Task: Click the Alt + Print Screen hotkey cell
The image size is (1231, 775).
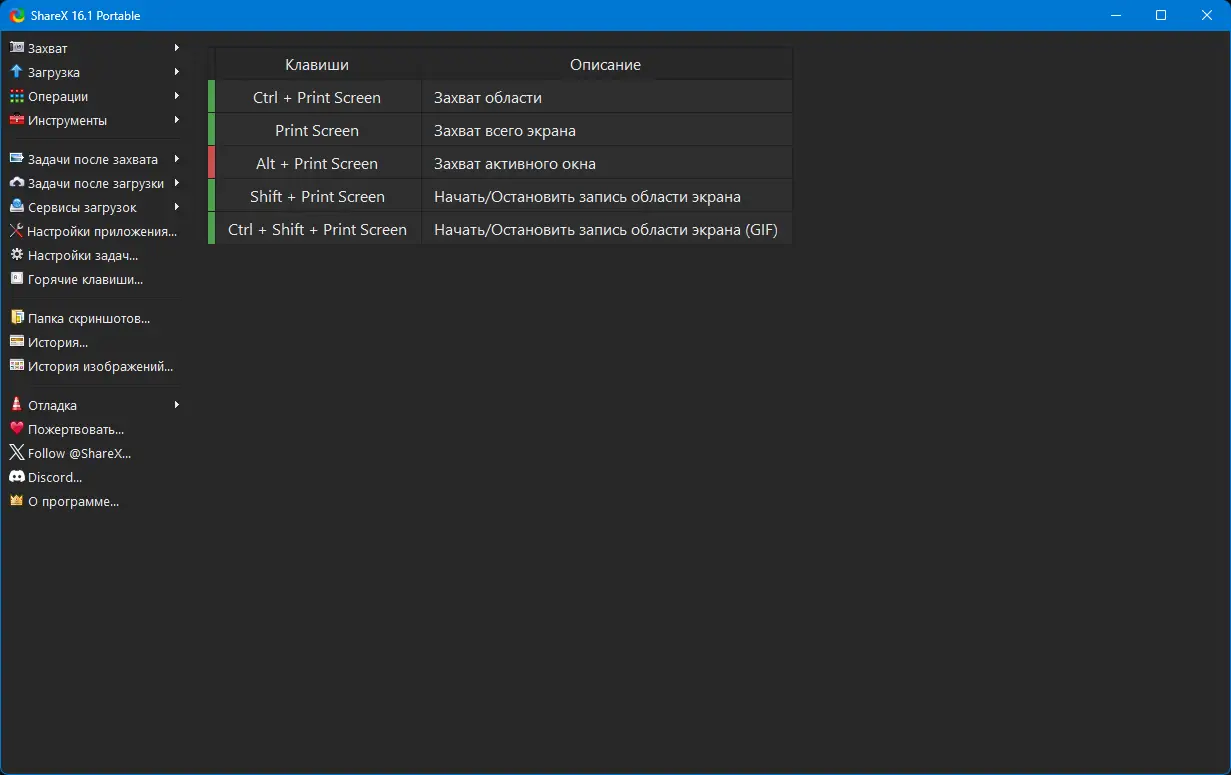Action: [317, 163]
